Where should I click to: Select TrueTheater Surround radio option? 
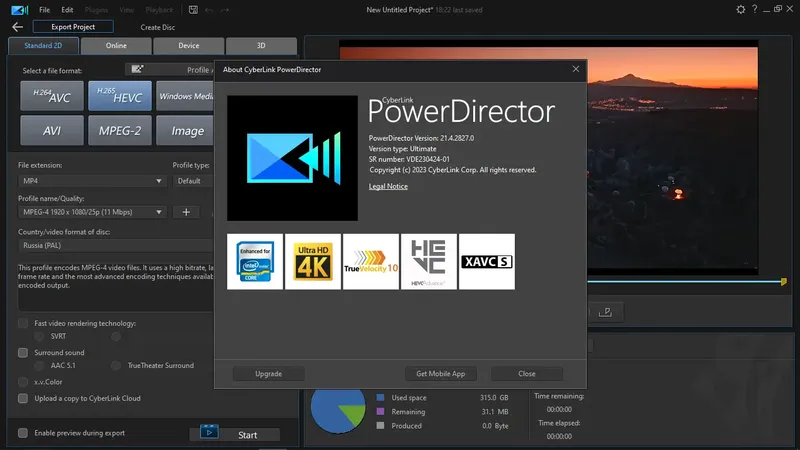(116, 365)
